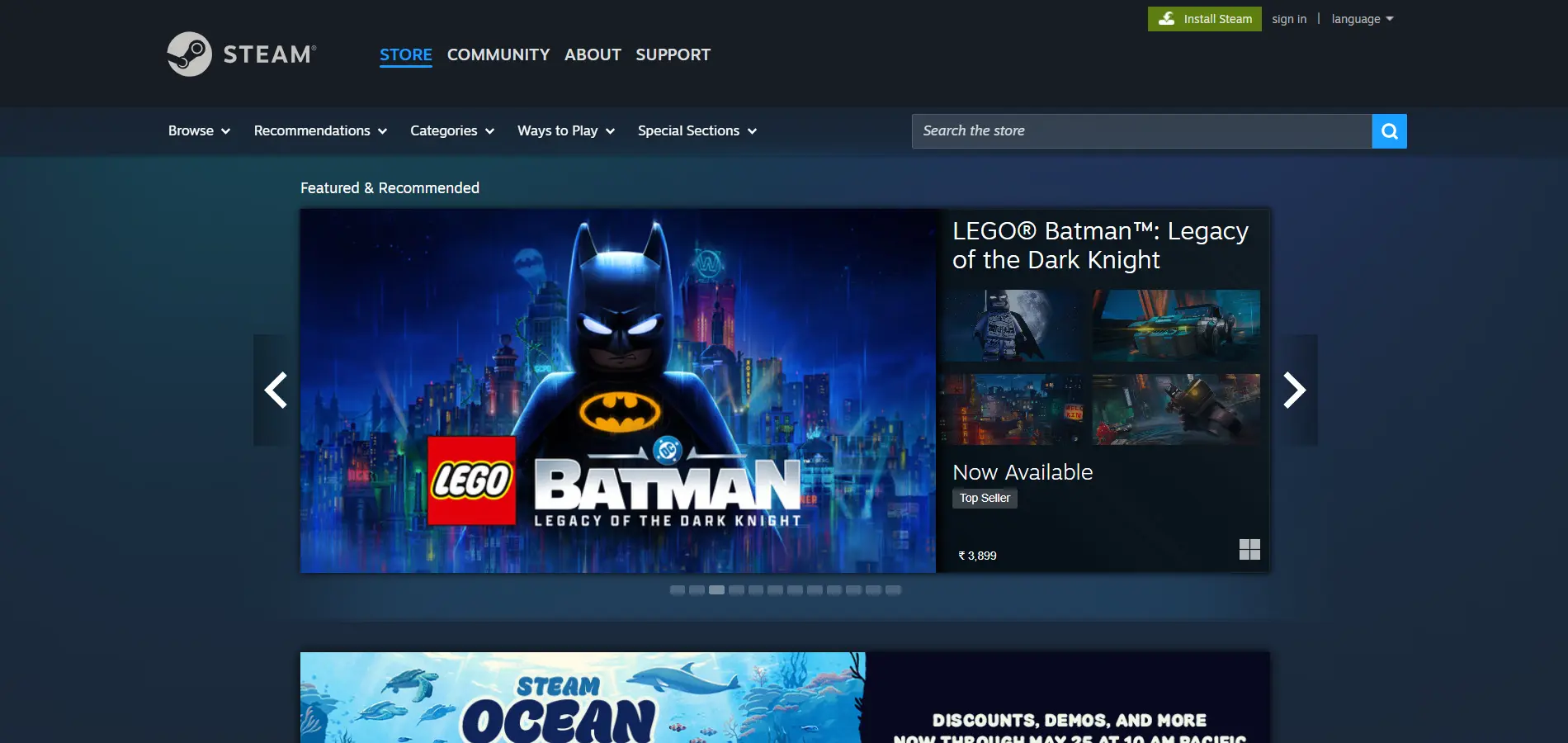The width and height of the screenshot is (1568, 743).
Task: Open the Categories dropdown
Action: coord(452,130)
